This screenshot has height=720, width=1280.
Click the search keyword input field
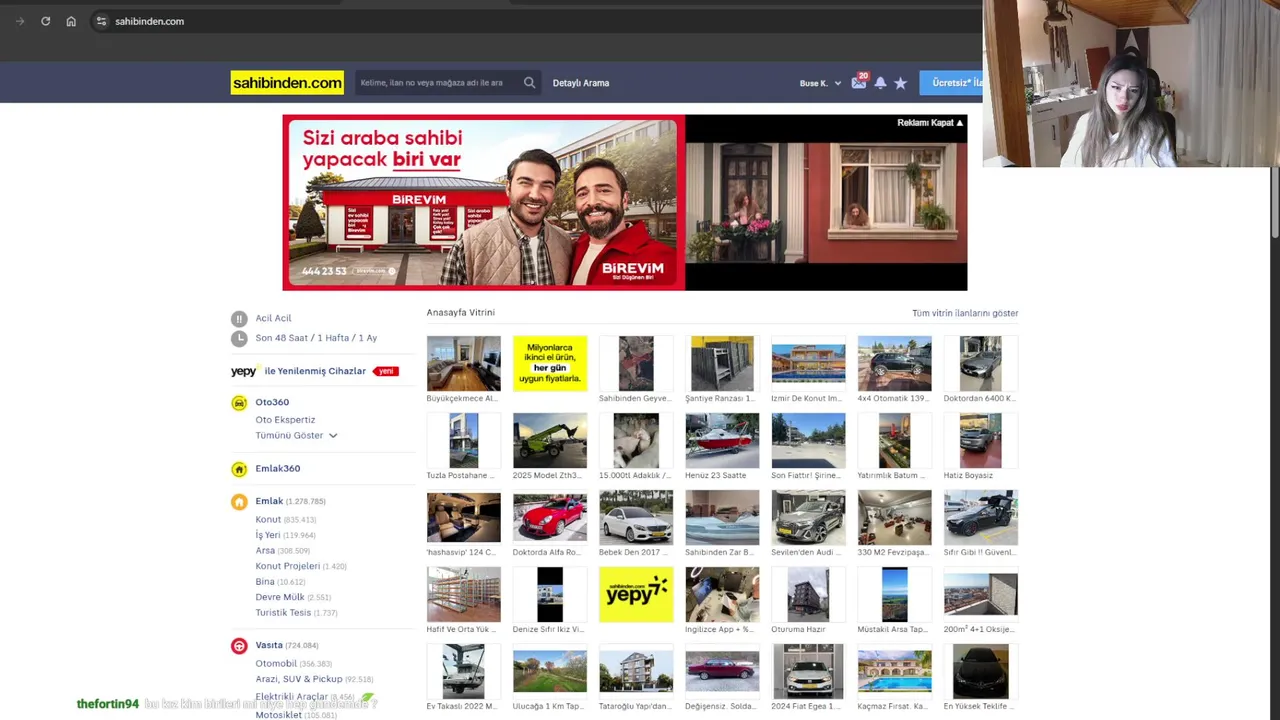tap(438, 83)
